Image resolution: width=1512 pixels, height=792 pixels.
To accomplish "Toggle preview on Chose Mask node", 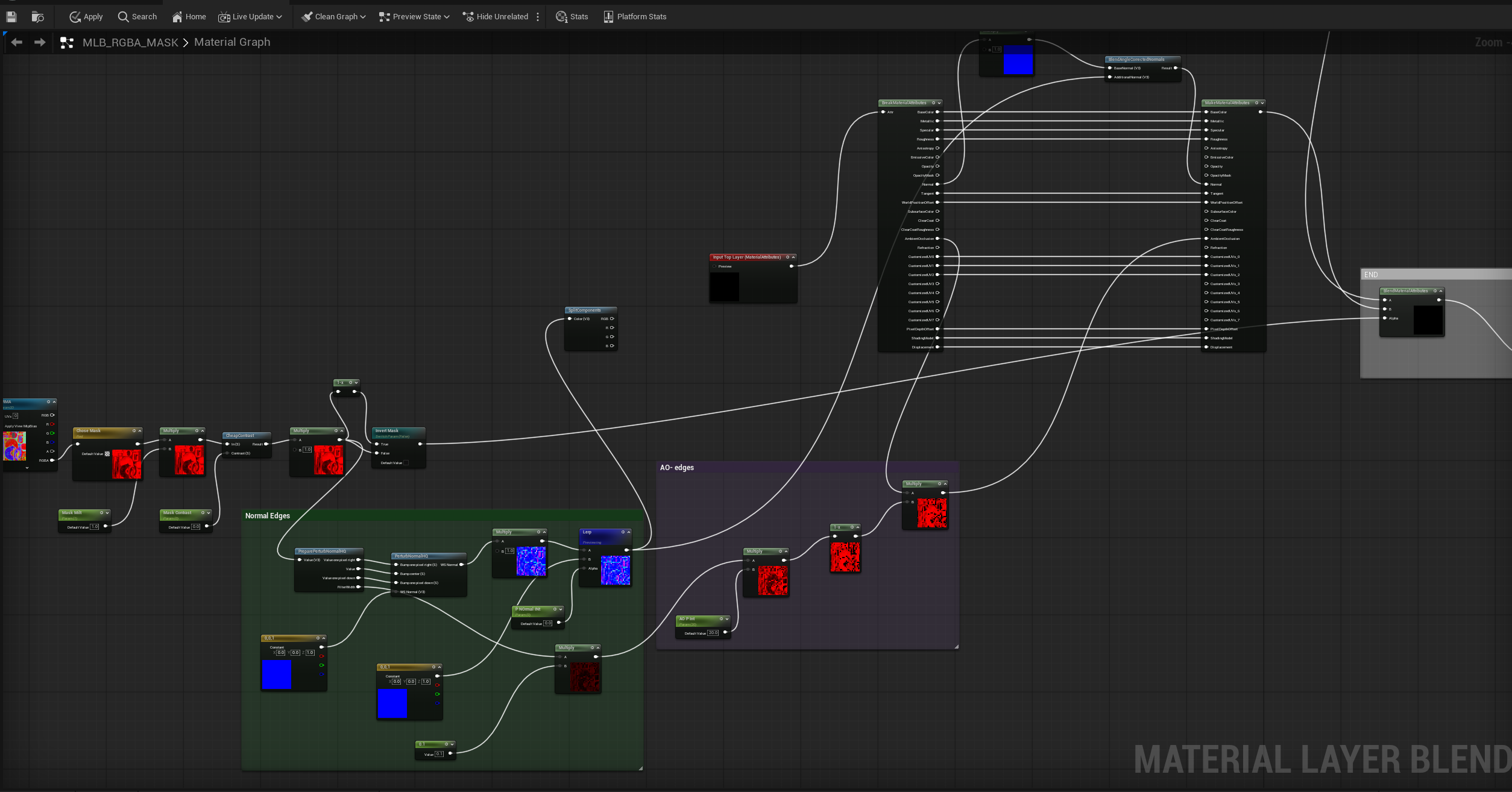I will pos(134,431).
